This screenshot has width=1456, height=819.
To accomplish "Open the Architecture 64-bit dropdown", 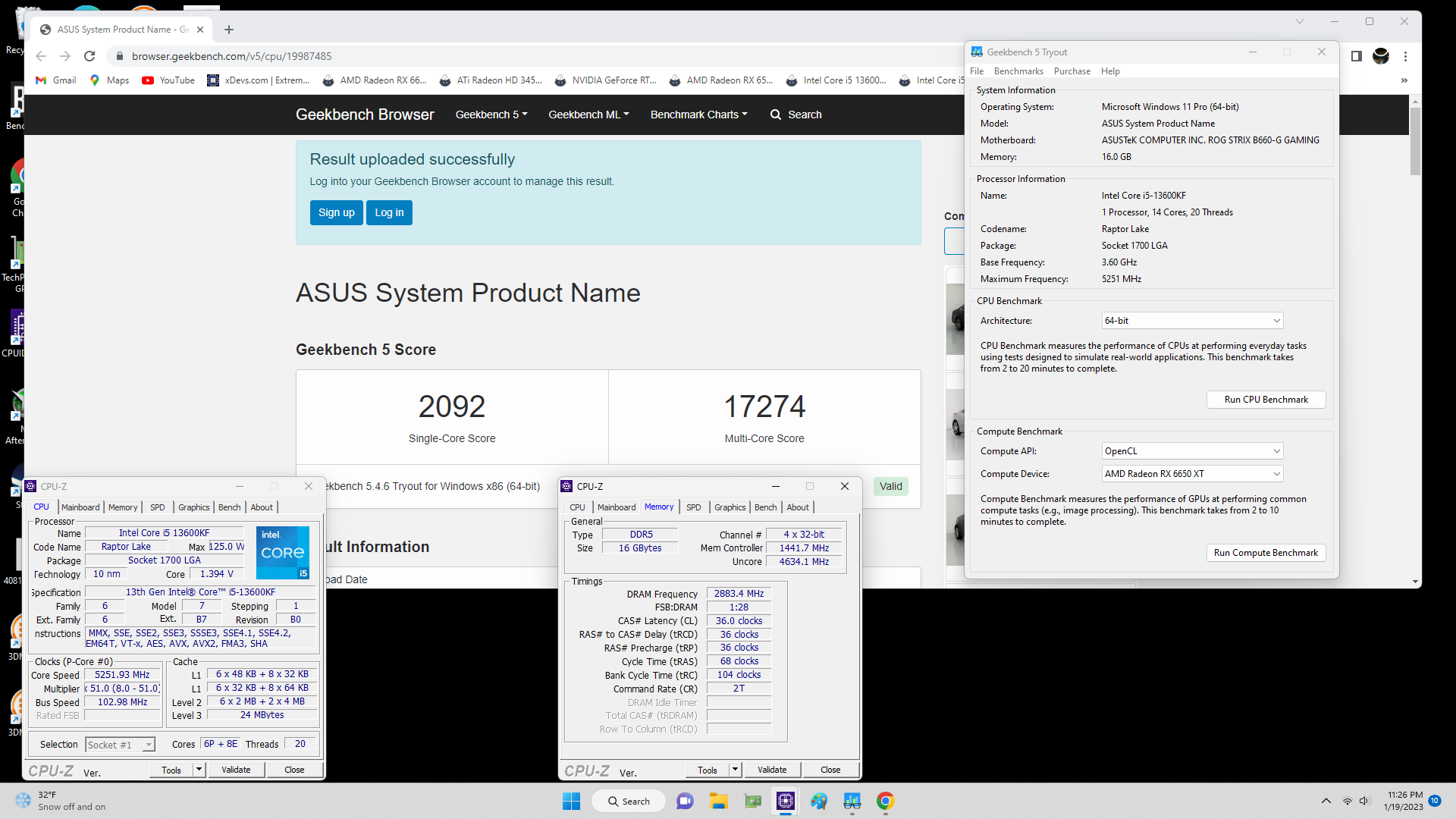I will point(1192,321).
